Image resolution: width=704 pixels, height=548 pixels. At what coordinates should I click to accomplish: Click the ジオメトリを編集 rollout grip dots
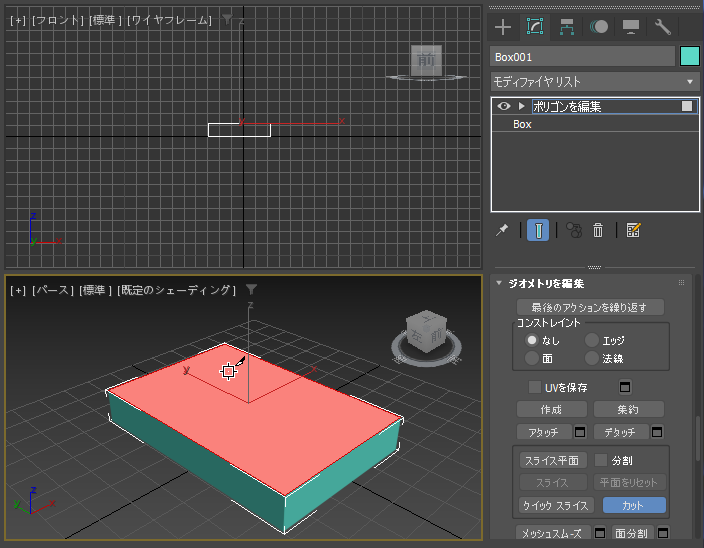(681, 283)
